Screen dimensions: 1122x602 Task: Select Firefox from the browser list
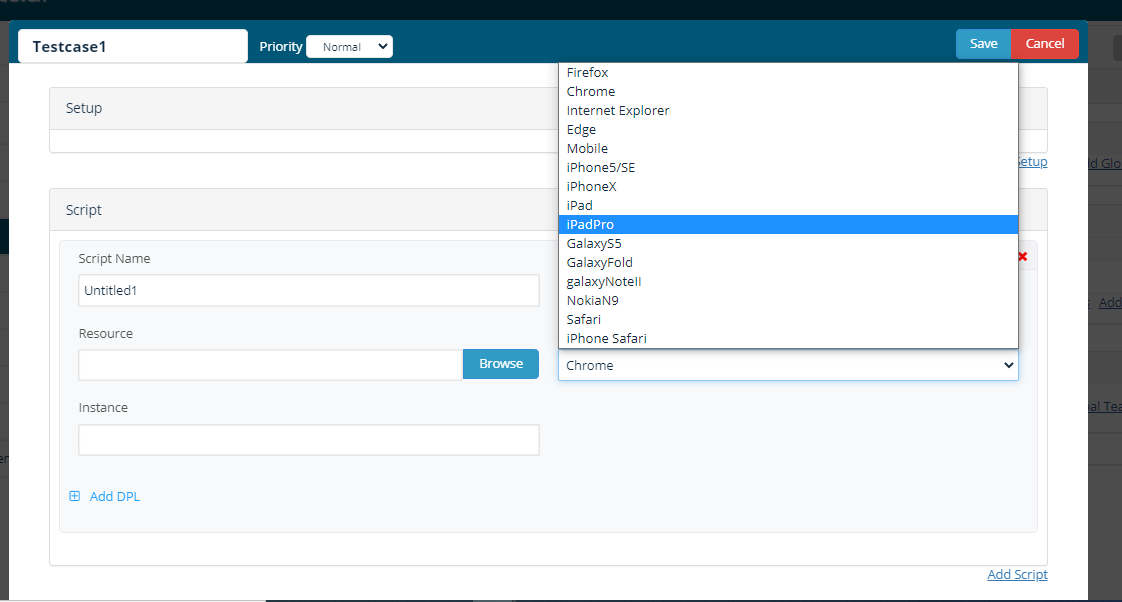coord(788,72)
